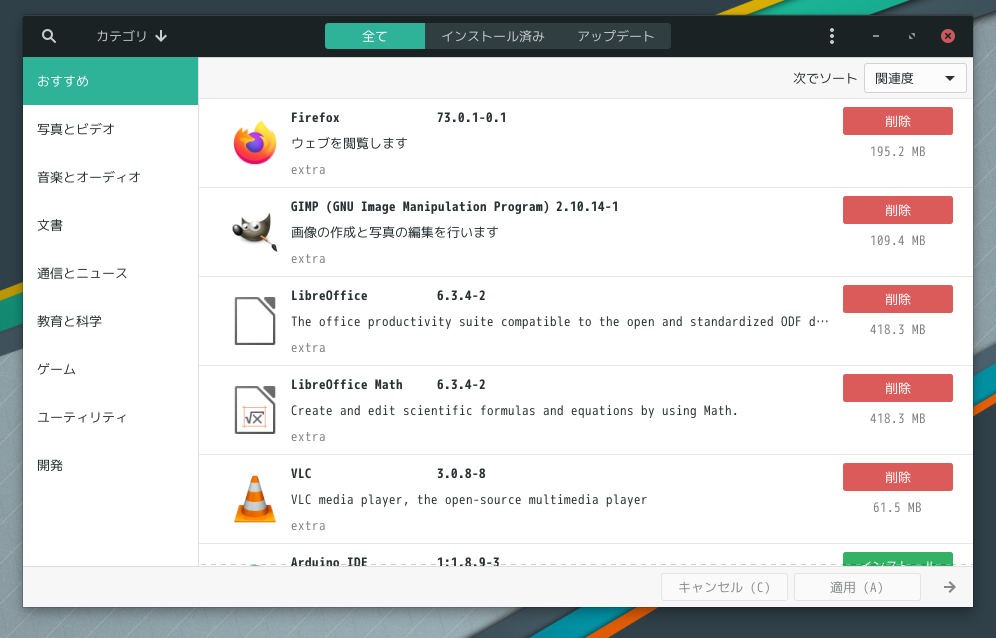Select the ユーティリティ category
Viewport: 996px width, 638px height.
pos(111,417)
